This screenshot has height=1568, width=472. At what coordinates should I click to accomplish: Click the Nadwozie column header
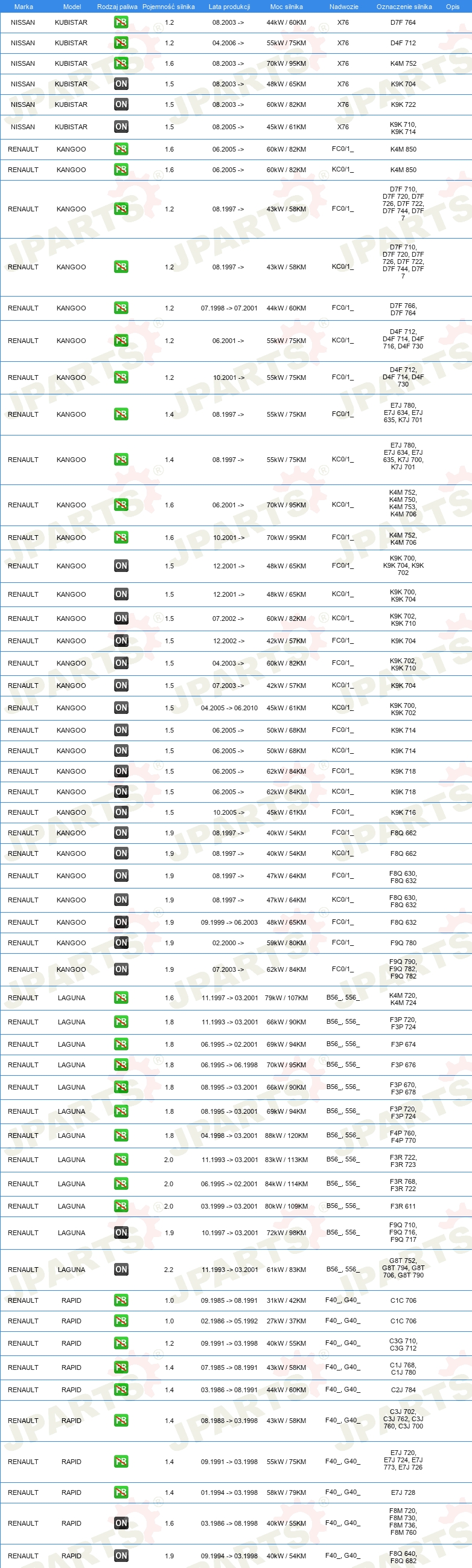[x=343, y=7]
